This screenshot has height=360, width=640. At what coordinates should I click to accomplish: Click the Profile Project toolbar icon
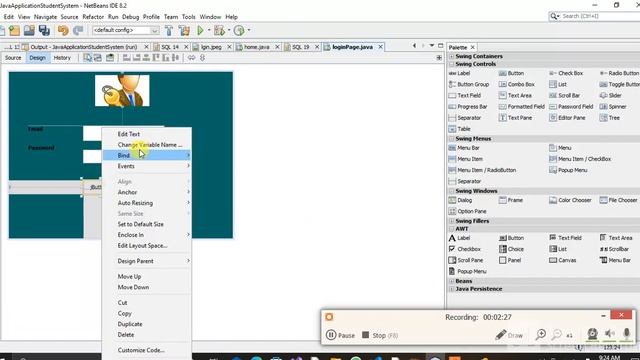pyautogui.click(x=239, y=30)
